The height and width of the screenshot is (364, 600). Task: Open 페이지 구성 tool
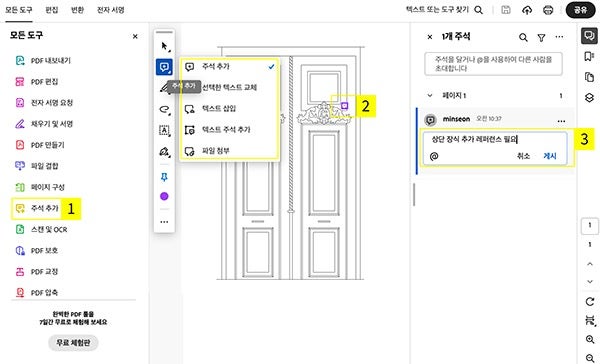[39, 187]
